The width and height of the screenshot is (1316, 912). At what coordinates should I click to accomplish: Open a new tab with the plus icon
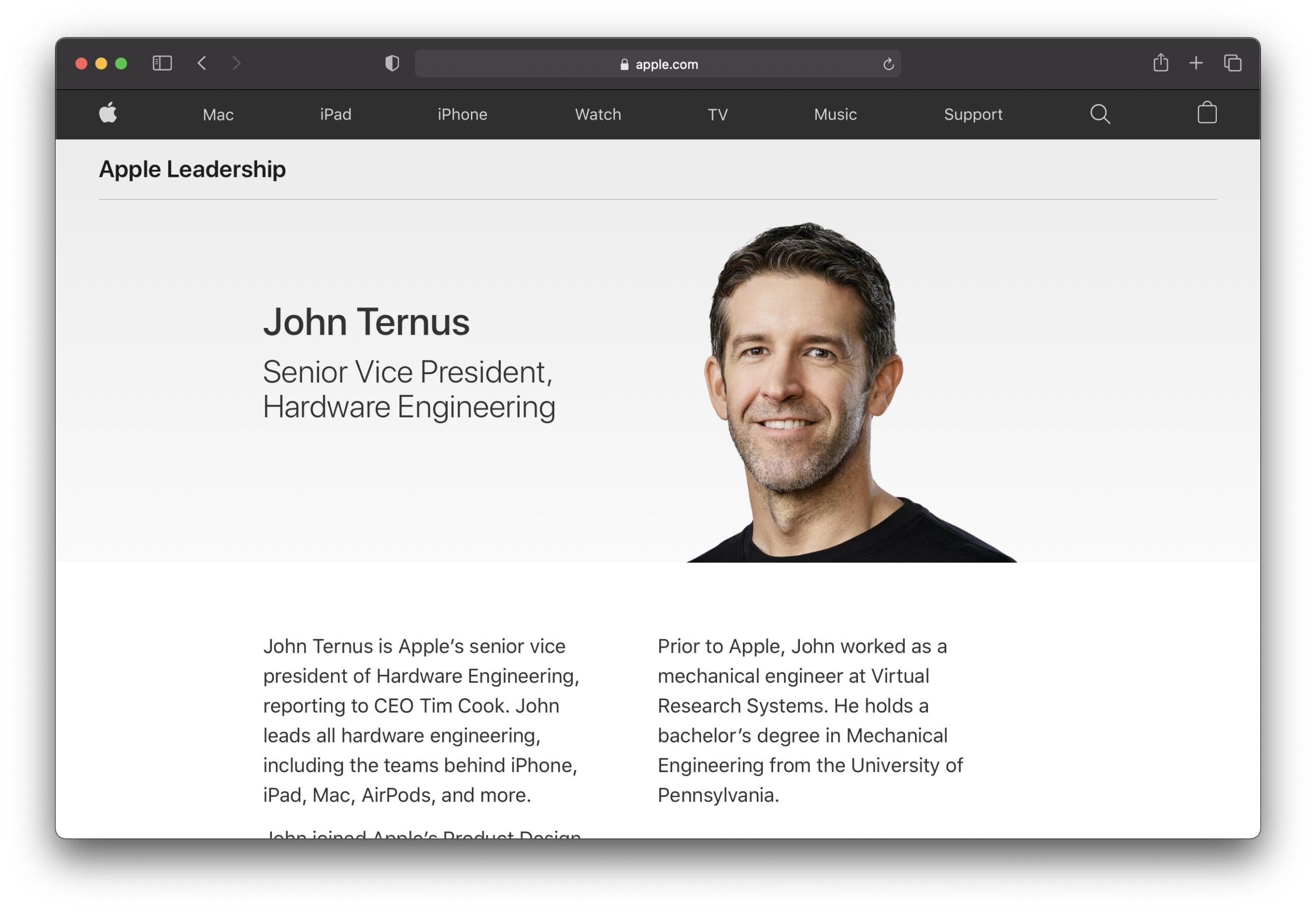tap(1196, 63)
